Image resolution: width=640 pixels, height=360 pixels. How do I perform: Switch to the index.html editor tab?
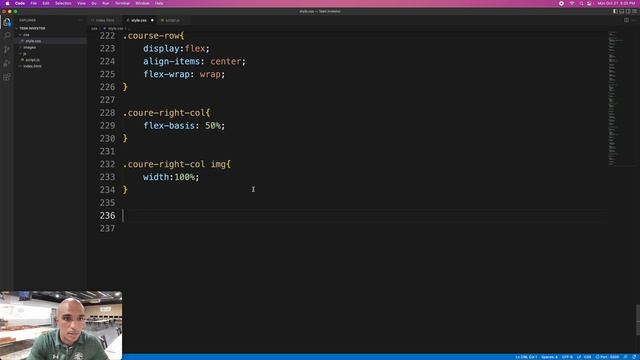coord(104,20)
